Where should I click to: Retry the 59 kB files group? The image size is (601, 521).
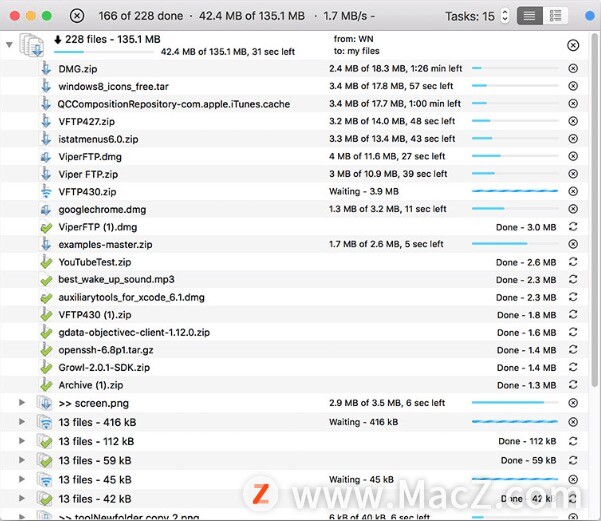[x=573, y=460]
